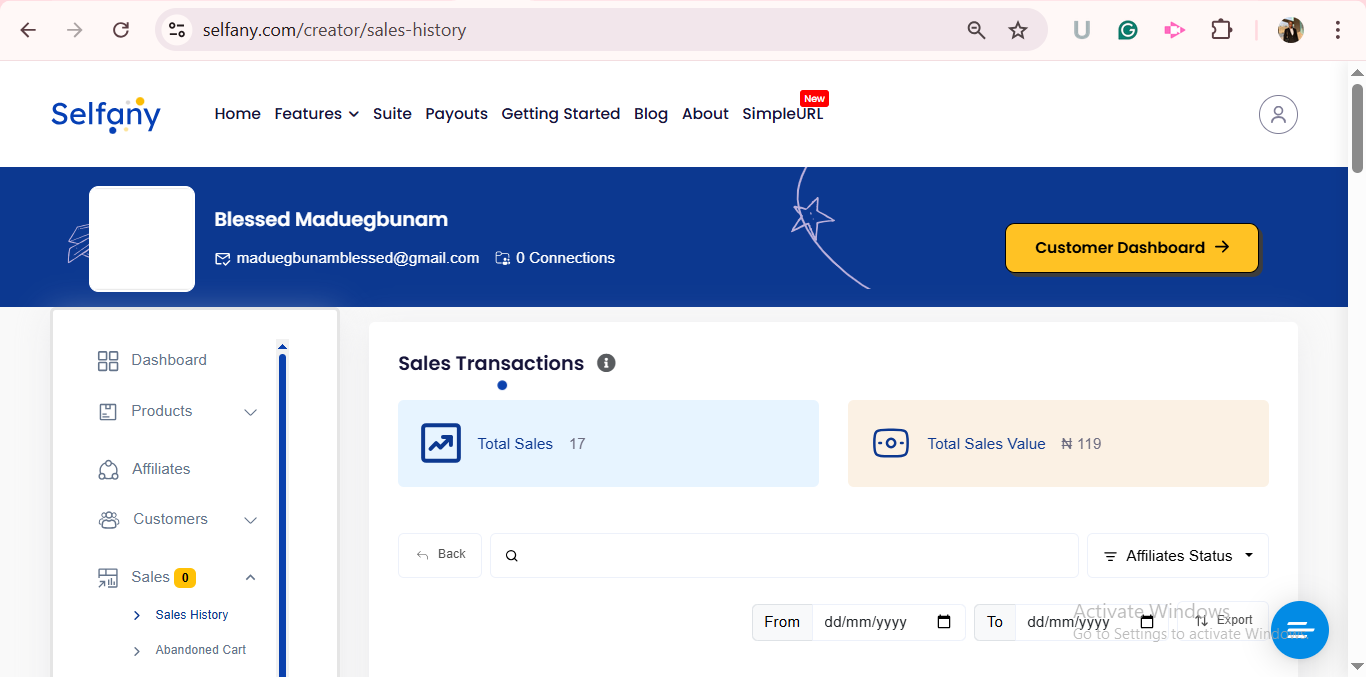The image size is (1366, 677).
Task: Click the To date input
Action: pos(1091,622)
